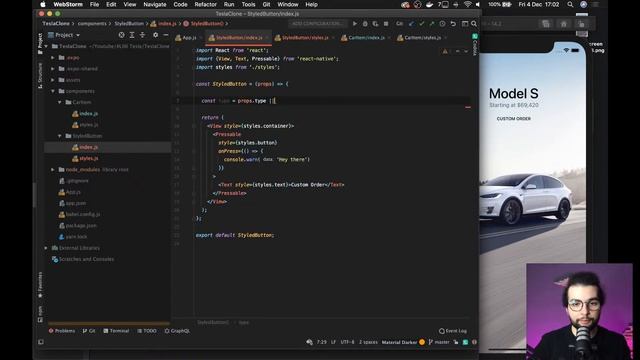
Task: Expand the .expo-shared folder
Action: (53, 69)
